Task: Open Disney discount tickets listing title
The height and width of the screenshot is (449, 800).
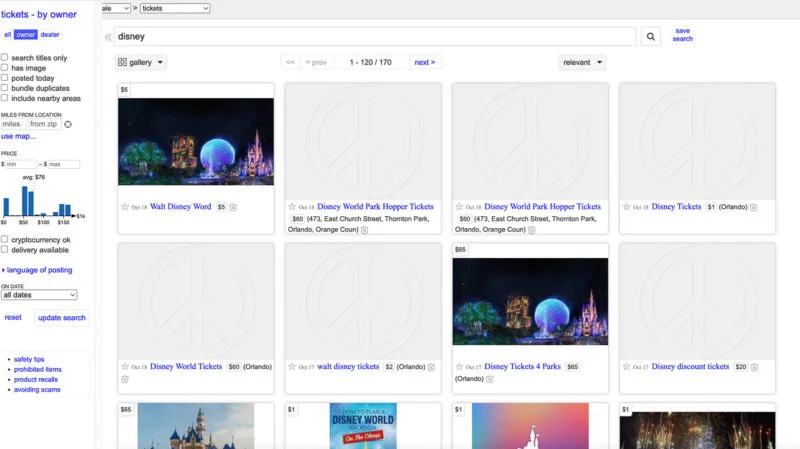Action: (690, 366)
